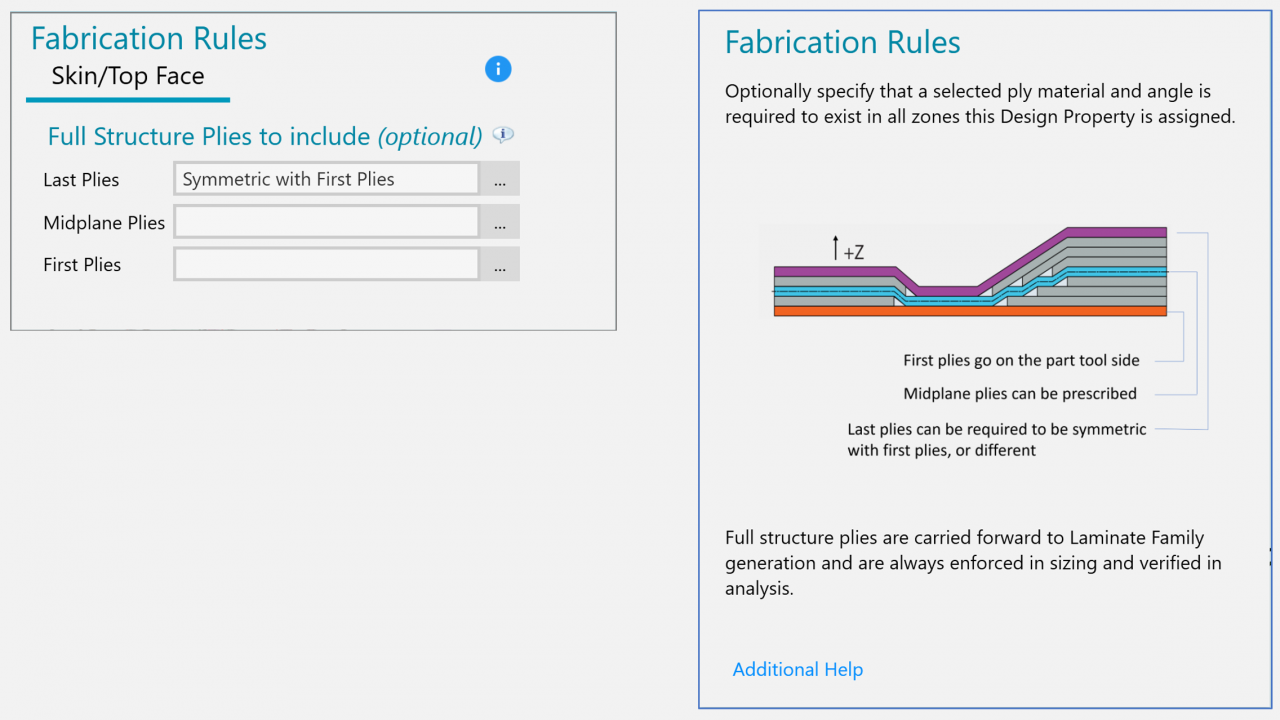Viewport: 1280px width, 720px height.
Task: Select the Skin/Top Face tab
Action: 128,77
